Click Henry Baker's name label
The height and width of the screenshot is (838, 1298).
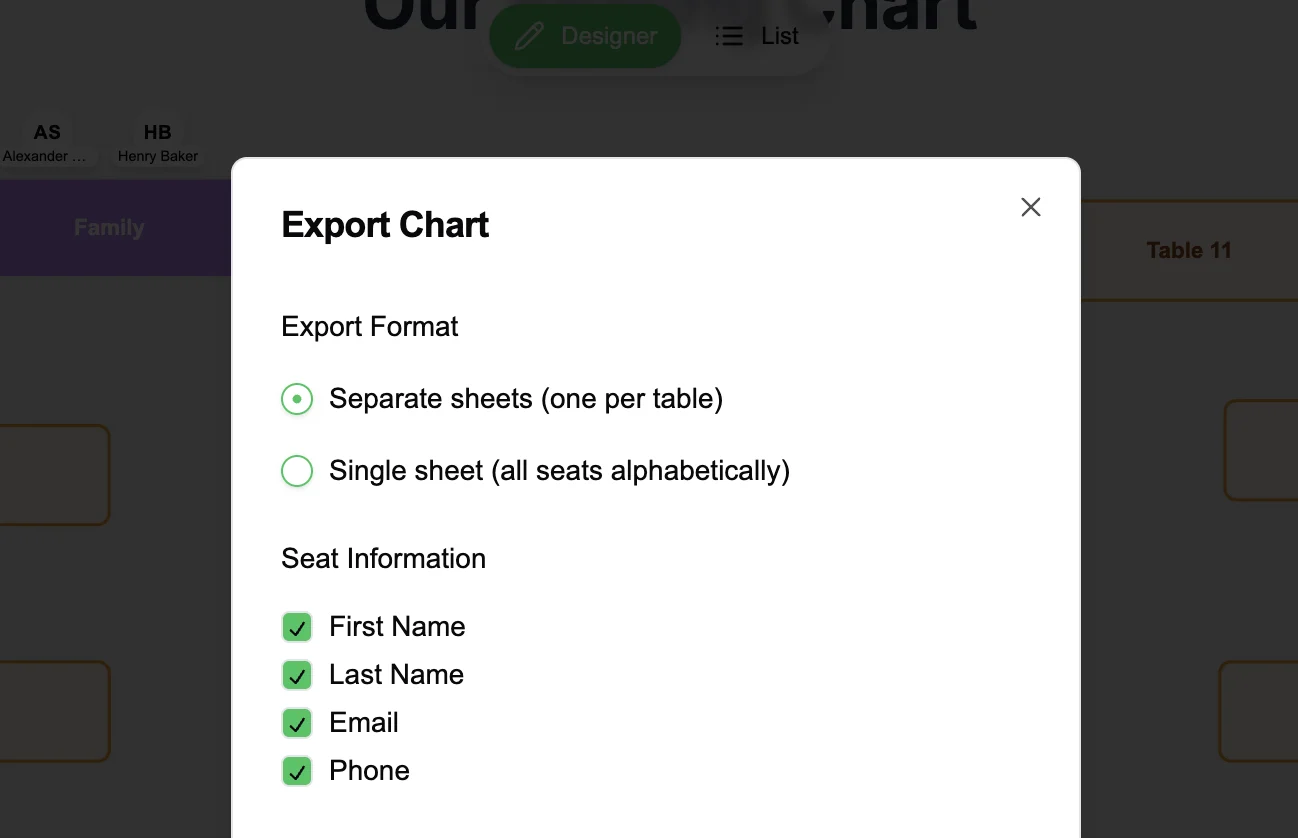[157, 156]
